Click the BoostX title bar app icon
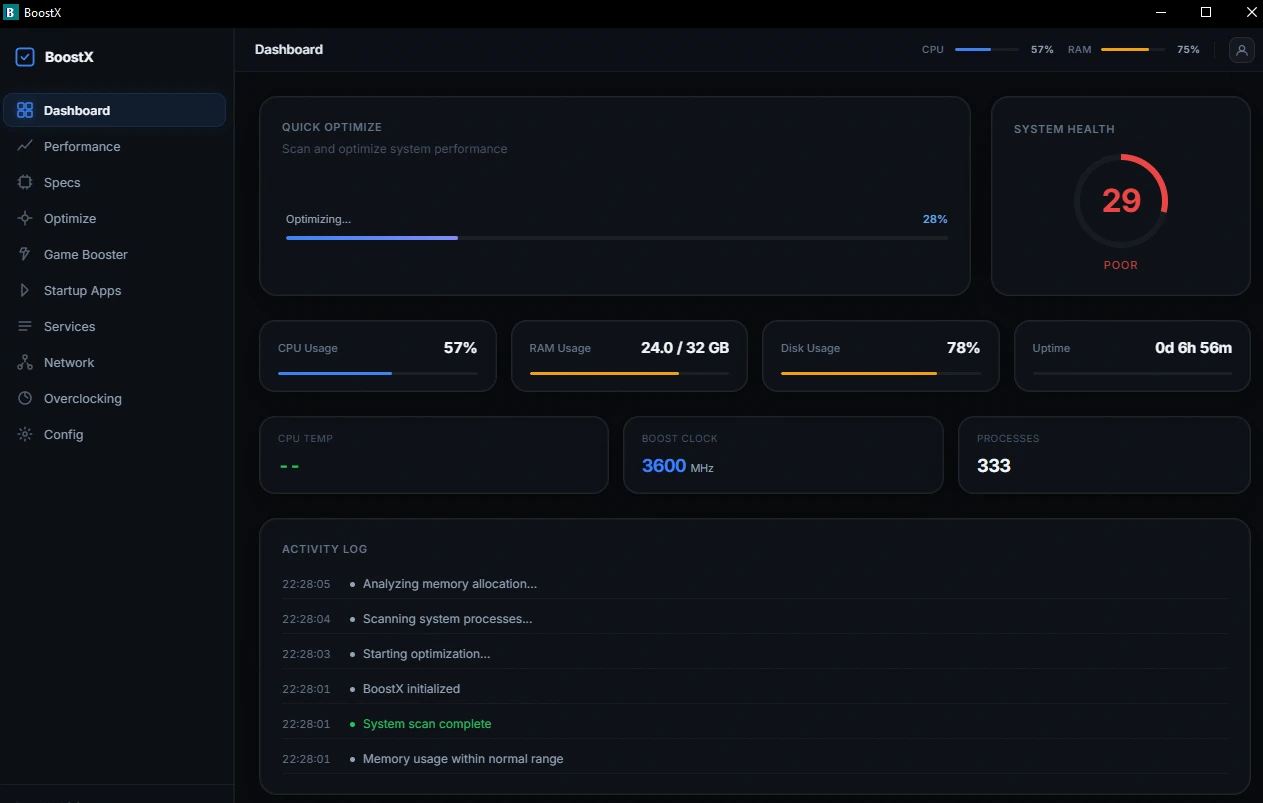1263x803 pixels. pos(12,12)
